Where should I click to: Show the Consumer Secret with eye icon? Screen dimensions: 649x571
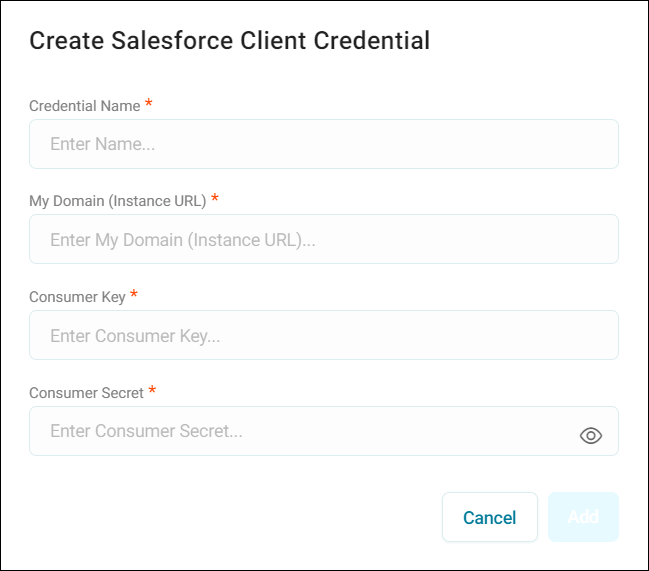591,435
